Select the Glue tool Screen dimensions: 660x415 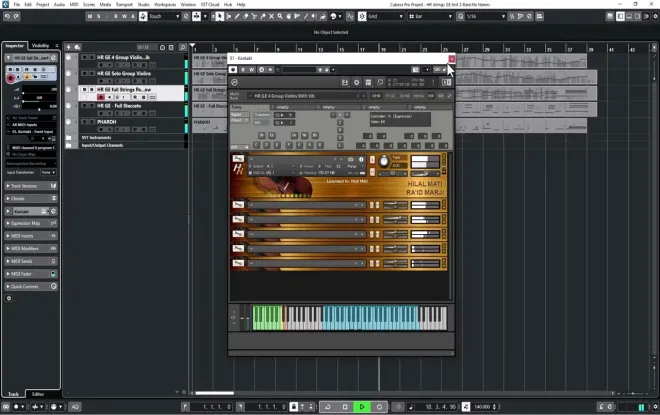click(x=263, y=16)
